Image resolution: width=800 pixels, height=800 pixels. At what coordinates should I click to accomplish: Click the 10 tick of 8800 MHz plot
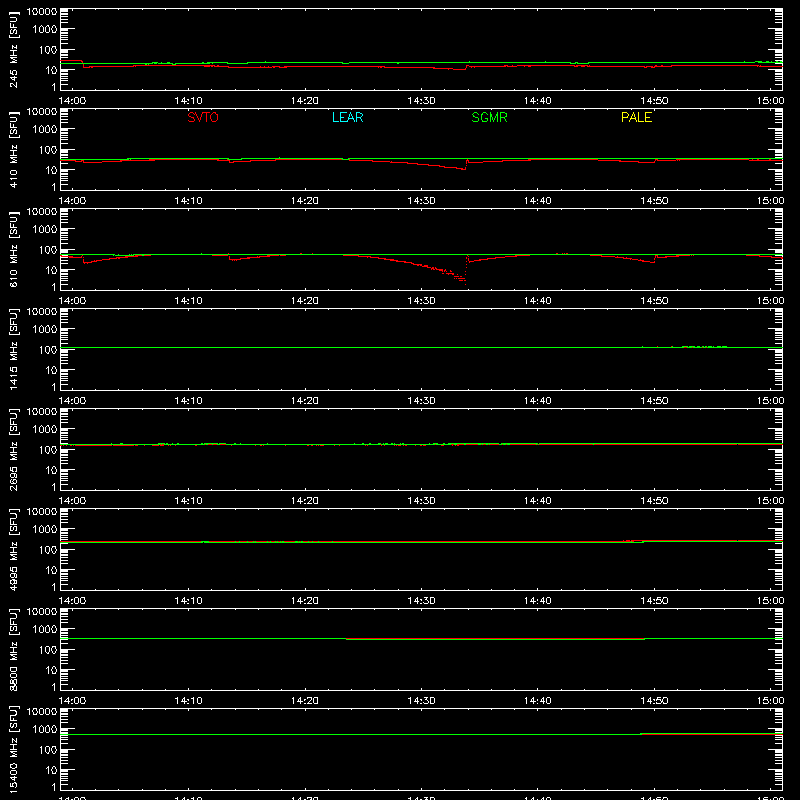coord(52,670)
